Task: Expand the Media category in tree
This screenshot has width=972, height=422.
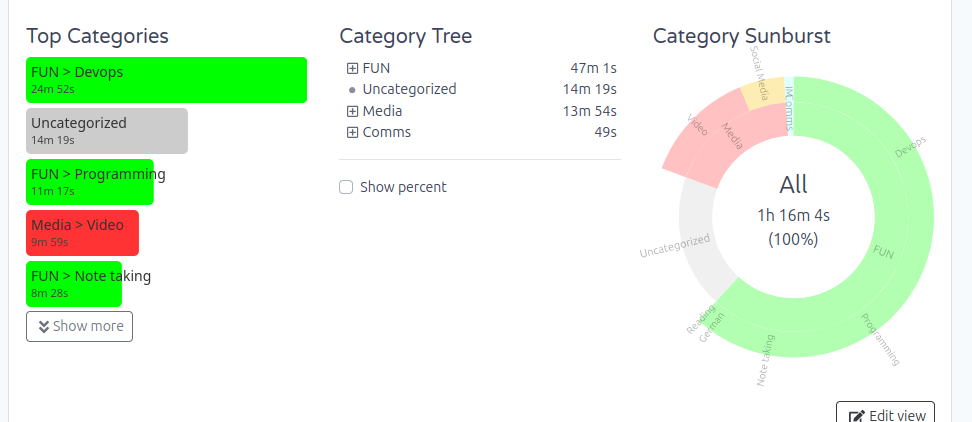Action: (x=352, y=111)
